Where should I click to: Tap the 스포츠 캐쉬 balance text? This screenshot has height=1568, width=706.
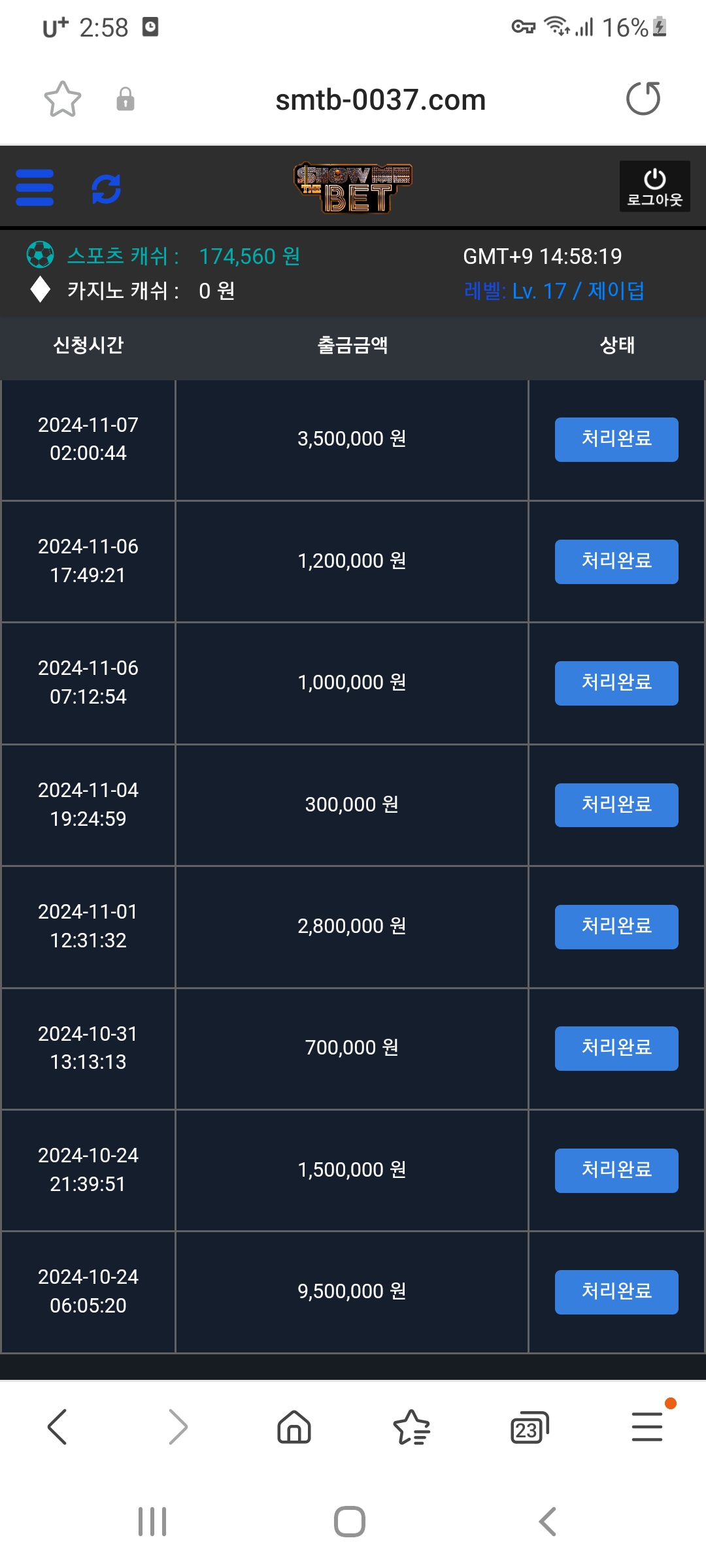[184, 256]
